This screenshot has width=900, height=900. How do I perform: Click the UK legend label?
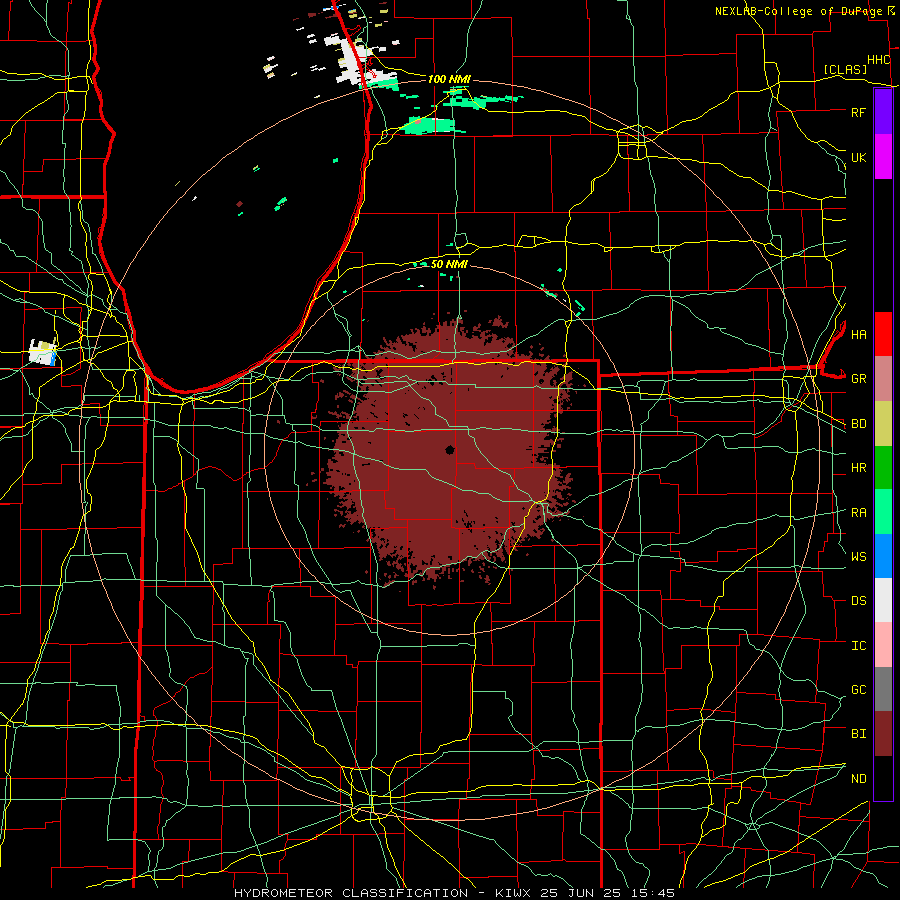[858, 157]
